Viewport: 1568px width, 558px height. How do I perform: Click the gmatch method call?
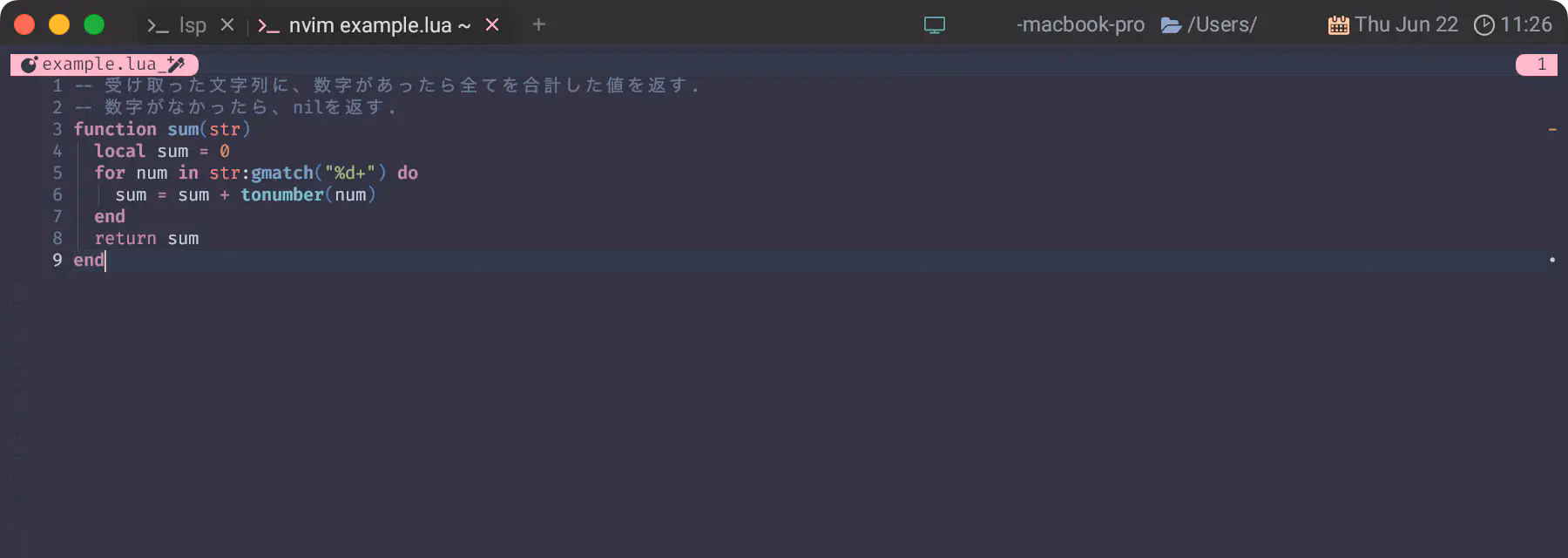(282, 173)
